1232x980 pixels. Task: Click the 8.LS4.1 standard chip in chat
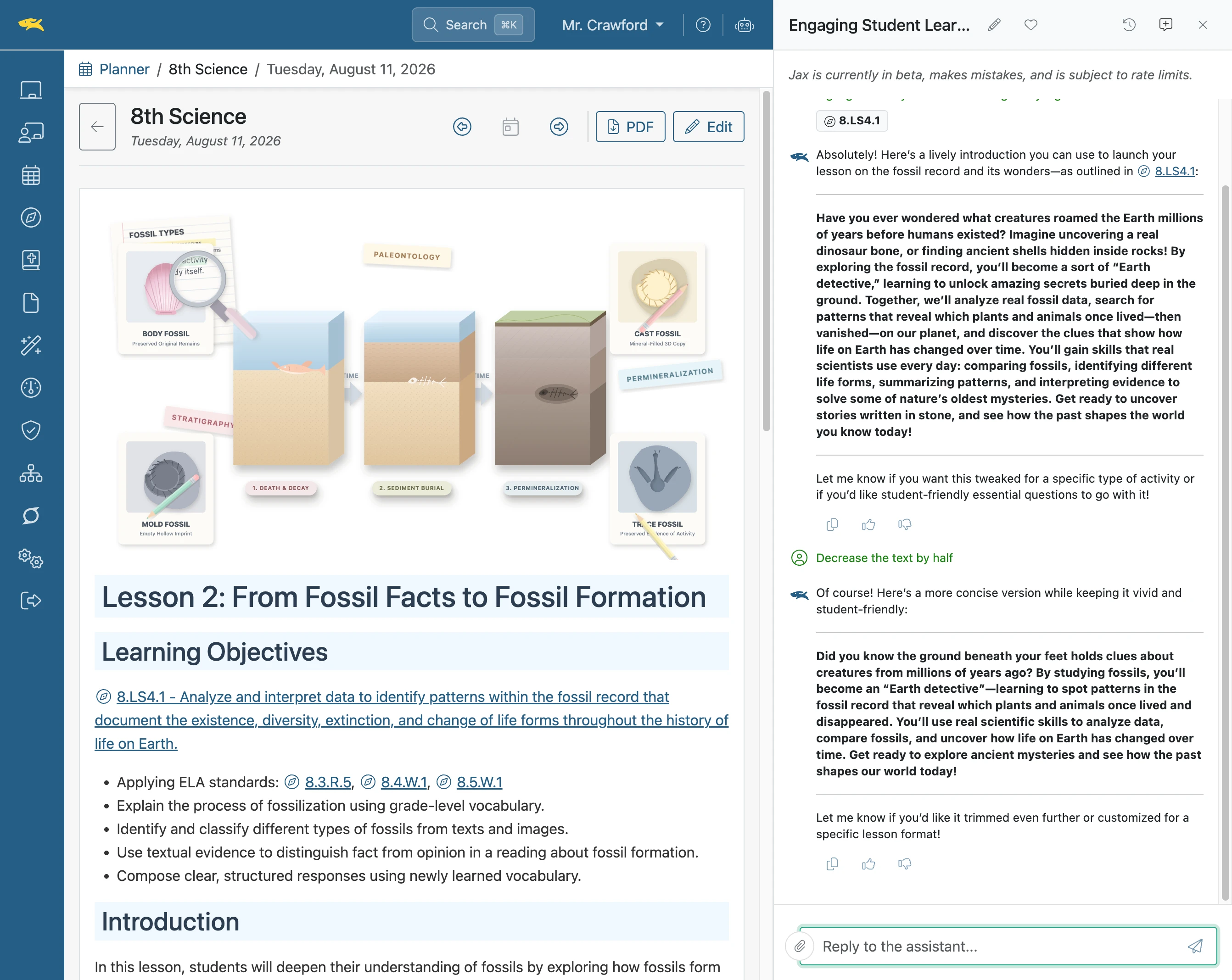pyautogui.click(x=852, y=121)
